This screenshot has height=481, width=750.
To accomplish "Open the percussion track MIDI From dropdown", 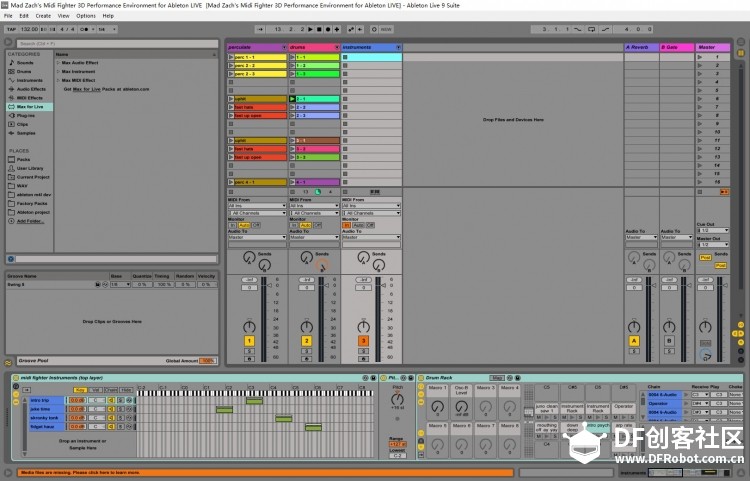I will tap(257, 206).
